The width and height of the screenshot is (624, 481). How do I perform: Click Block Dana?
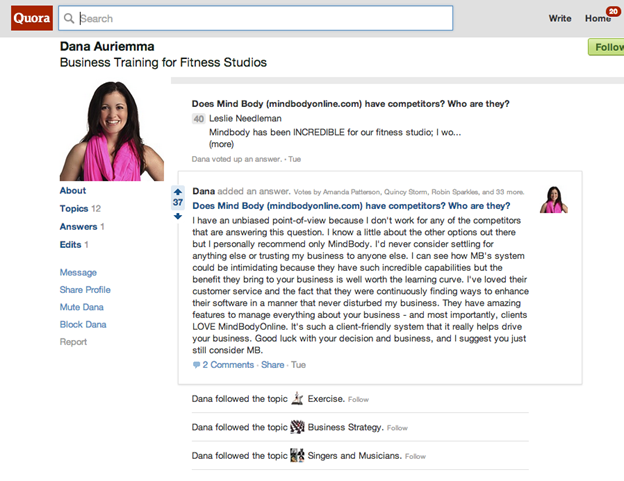pos(83,324)
